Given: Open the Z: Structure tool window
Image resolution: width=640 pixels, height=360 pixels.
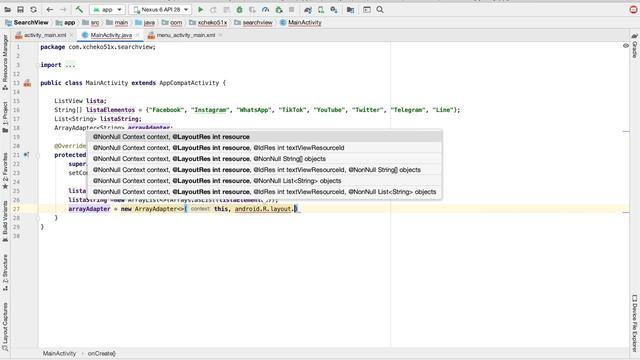Looking at the screenshot, I should click(5, 273).
